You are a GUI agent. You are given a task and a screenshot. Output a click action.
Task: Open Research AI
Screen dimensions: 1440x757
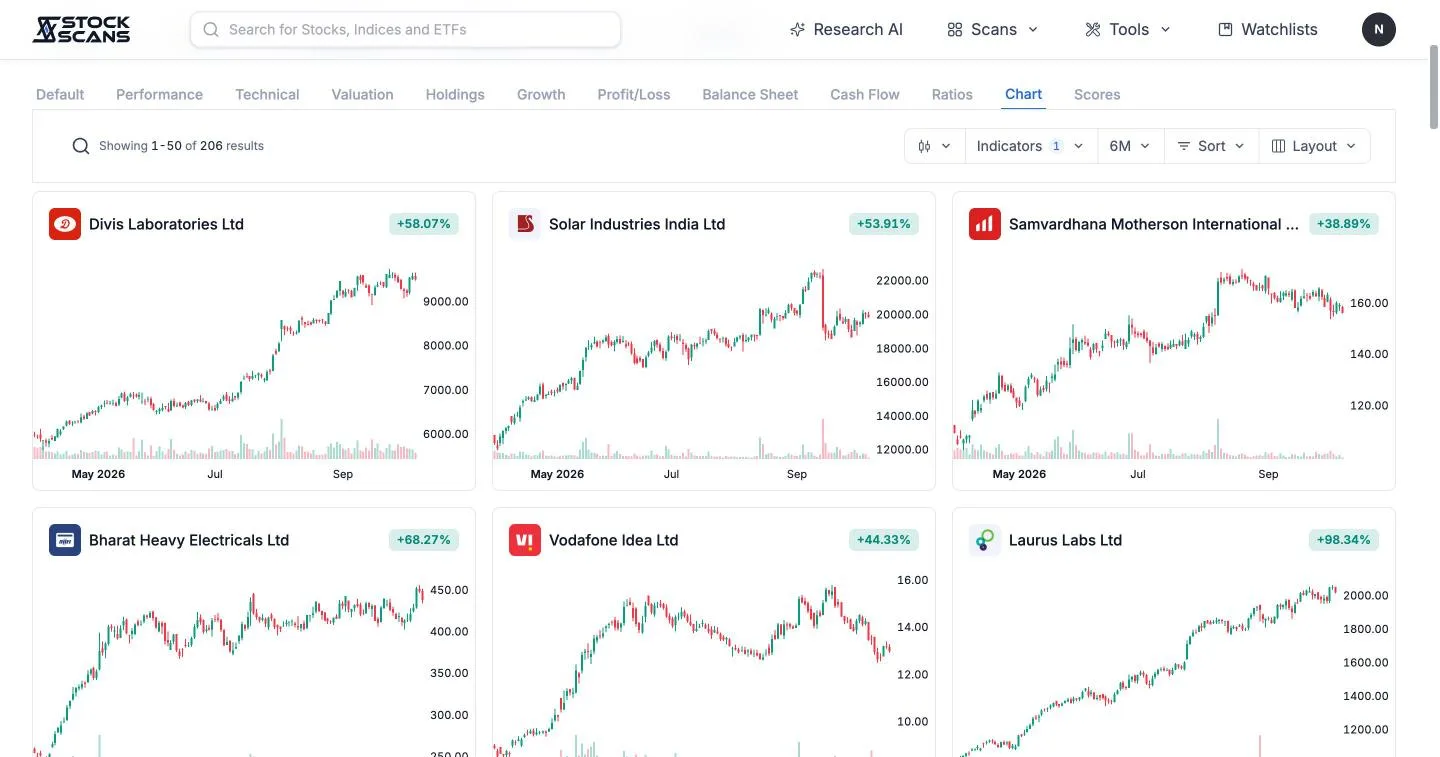(x=846, y=30)
